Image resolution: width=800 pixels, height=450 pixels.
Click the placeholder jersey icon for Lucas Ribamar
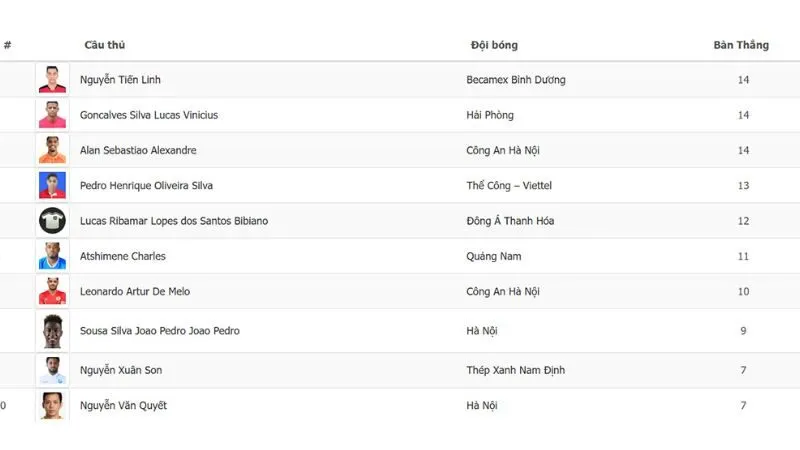(52, 221)
